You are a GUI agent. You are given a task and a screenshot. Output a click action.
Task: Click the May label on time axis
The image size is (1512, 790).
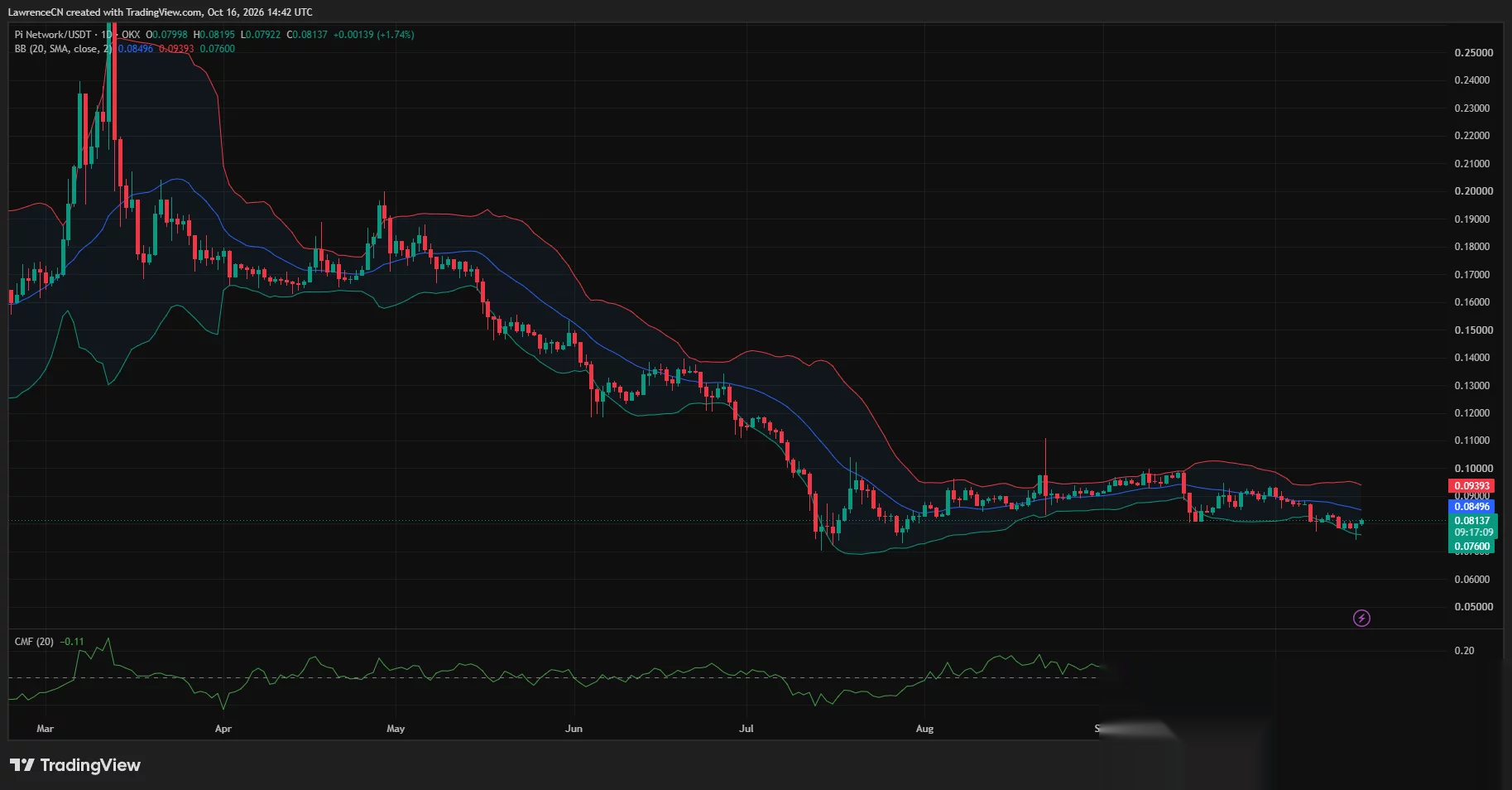click(x=396, y=729)
